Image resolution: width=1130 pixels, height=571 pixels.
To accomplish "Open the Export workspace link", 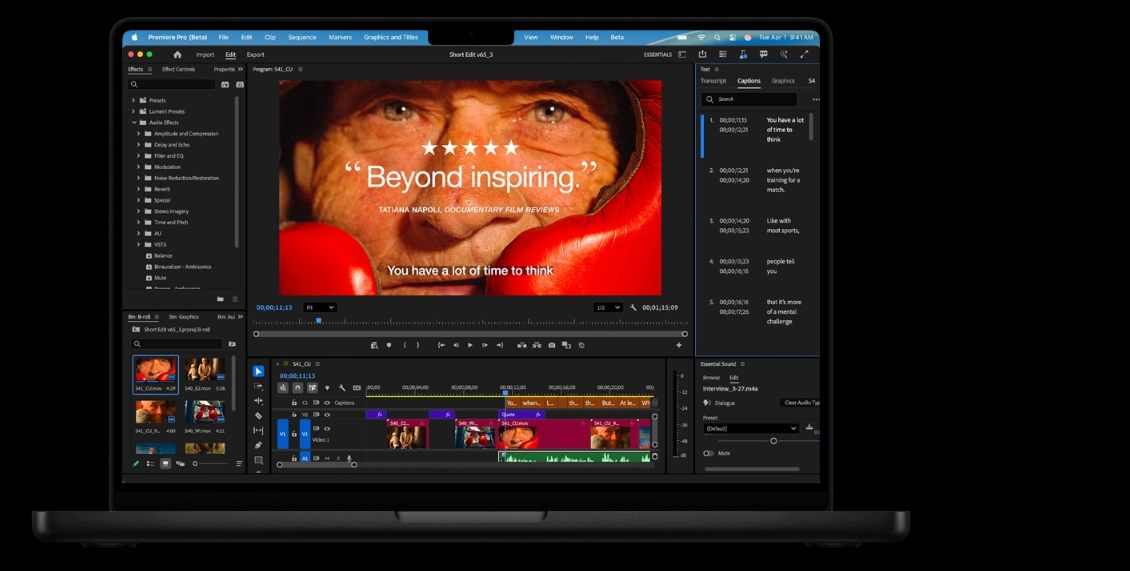I will point(255,54).
